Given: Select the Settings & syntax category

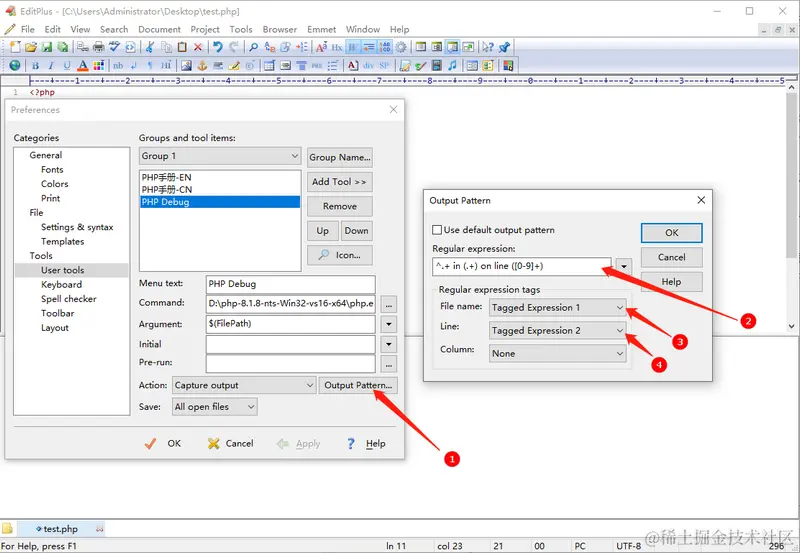Looking at the screenshot, I should pyautogui.click(x=77, y=227).
